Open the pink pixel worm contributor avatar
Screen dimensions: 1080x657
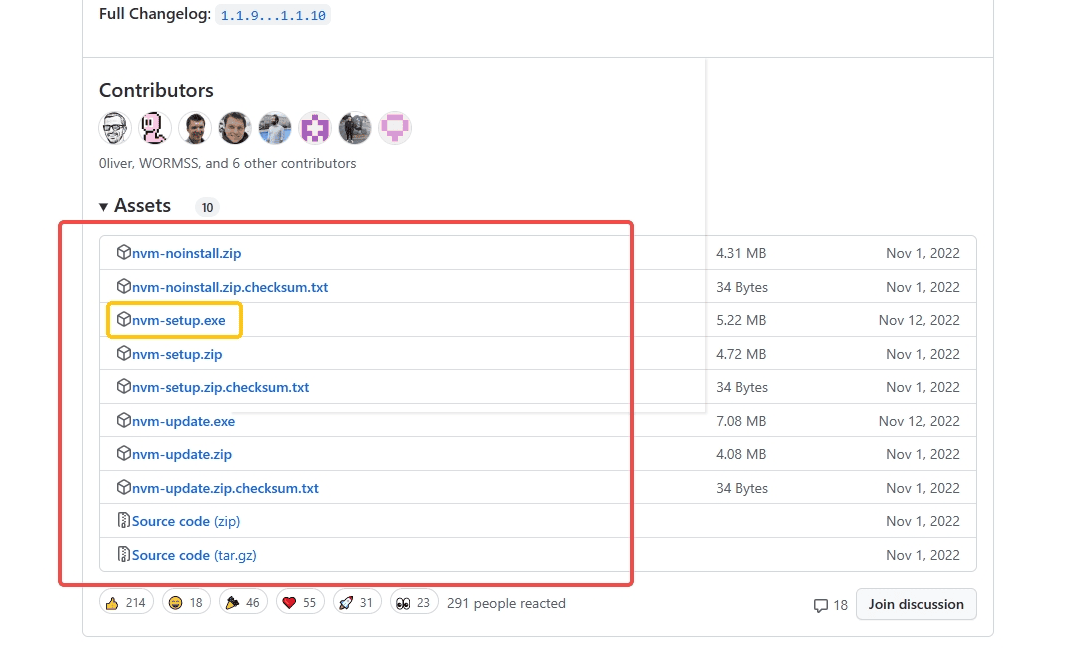154,128
